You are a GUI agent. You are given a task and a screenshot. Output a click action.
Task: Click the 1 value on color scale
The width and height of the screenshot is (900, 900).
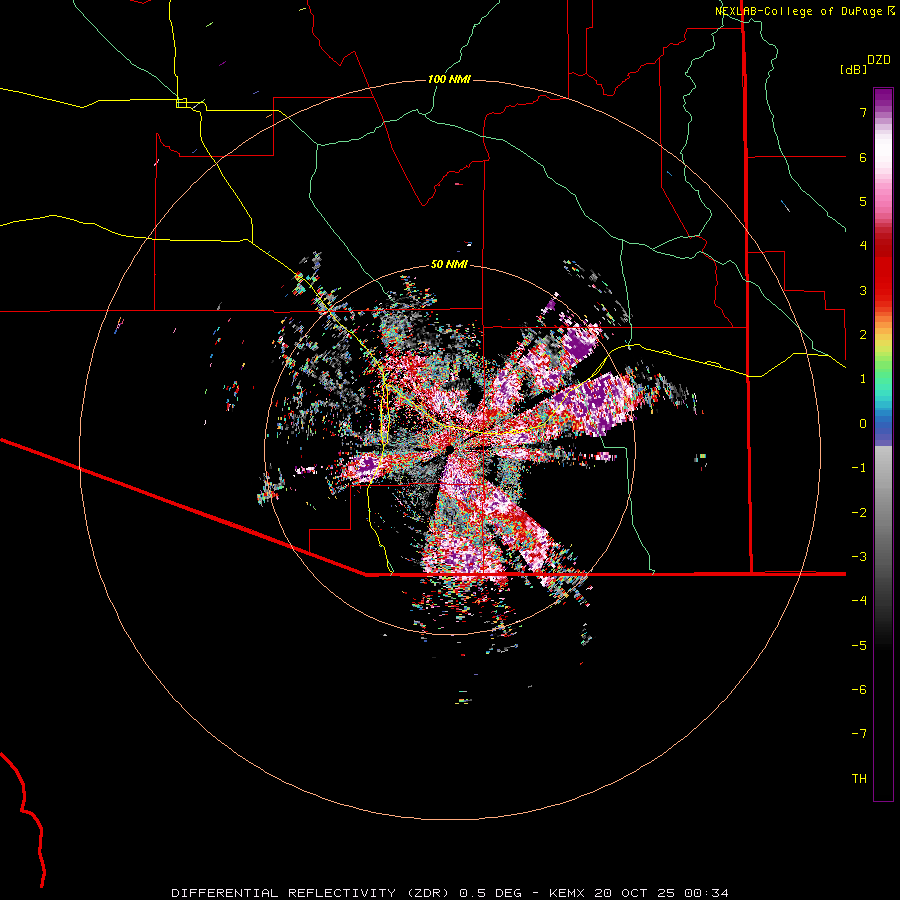[x=863, y=379]
